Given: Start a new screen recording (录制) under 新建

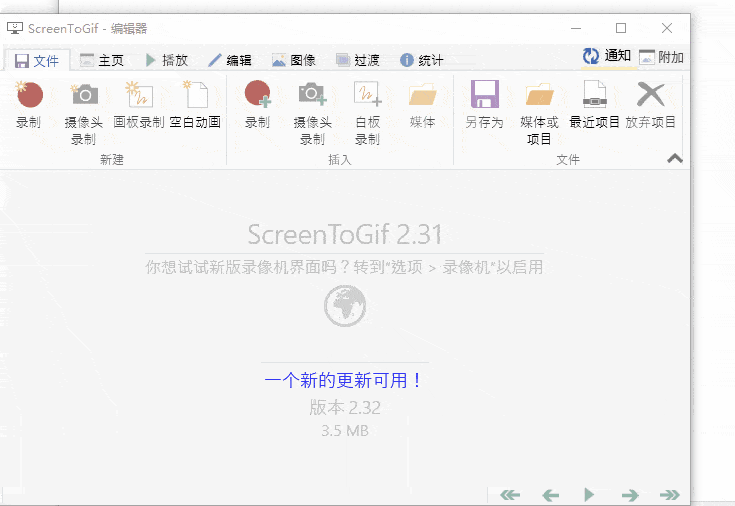Looking at the screenshot, I should point(29,106).
